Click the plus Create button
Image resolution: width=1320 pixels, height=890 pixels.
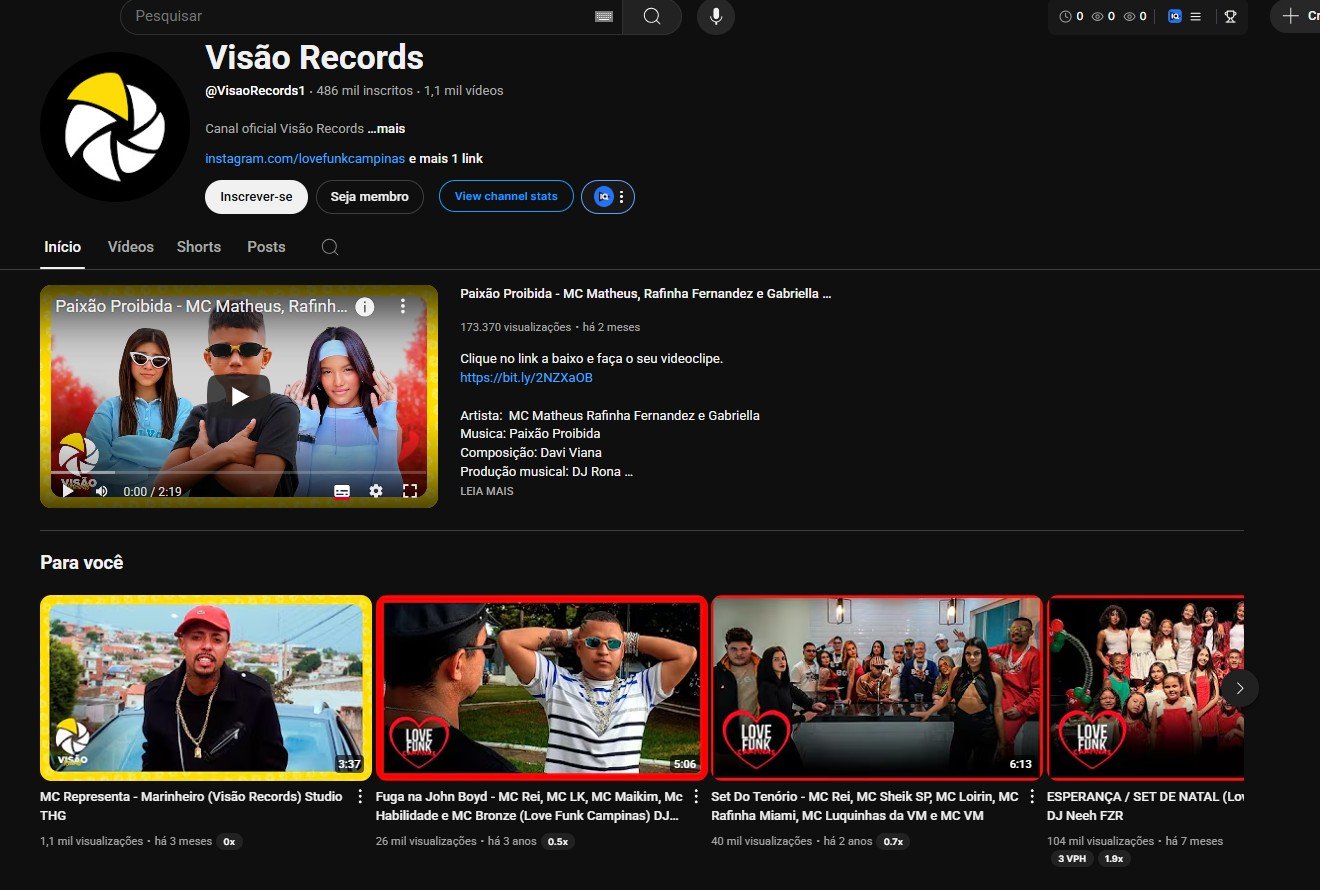pos(1297,16)
